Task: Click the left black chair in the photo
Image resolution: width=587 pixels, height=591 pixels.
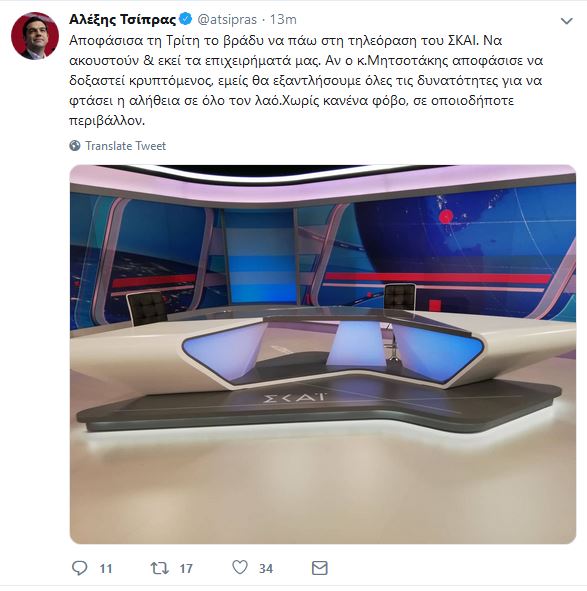Action: [147, 308]
